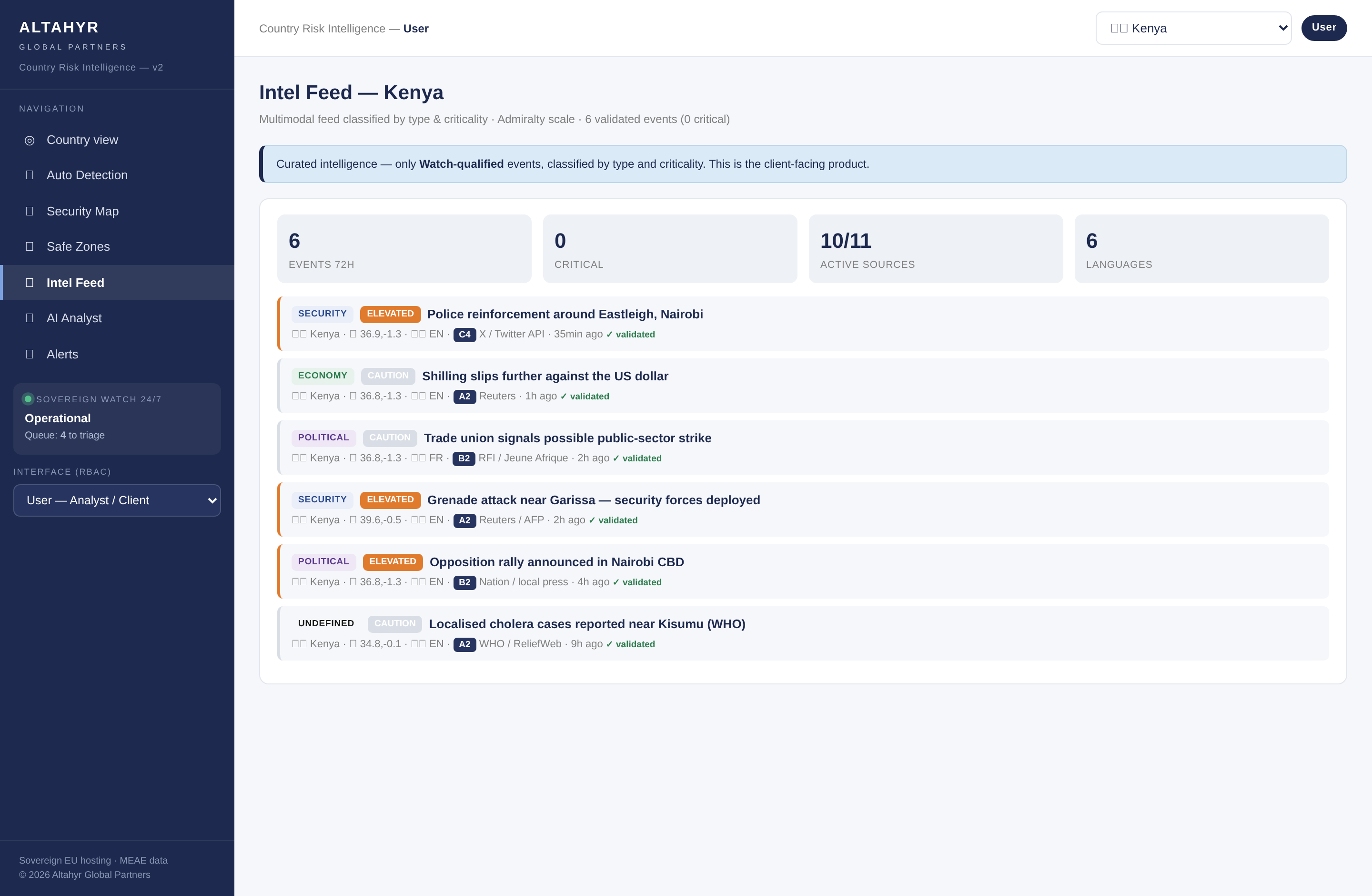Viewport: 1372px width, 896px height.
Task: Click the B2 badge beside Nation / local press
Action: 464,583
